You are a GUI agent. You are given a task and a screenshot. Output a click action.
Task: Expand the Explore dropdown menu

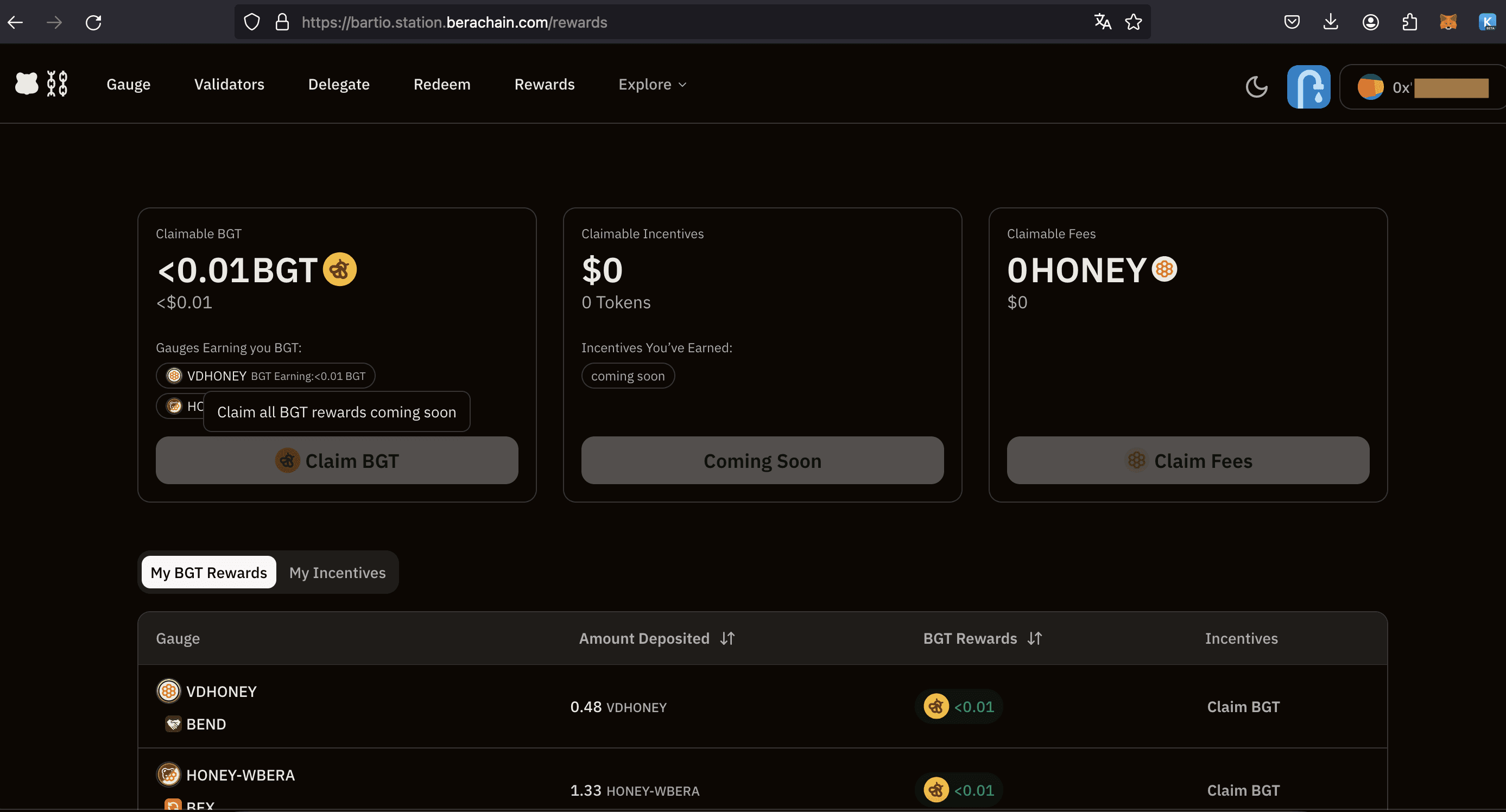pos(653,84)
